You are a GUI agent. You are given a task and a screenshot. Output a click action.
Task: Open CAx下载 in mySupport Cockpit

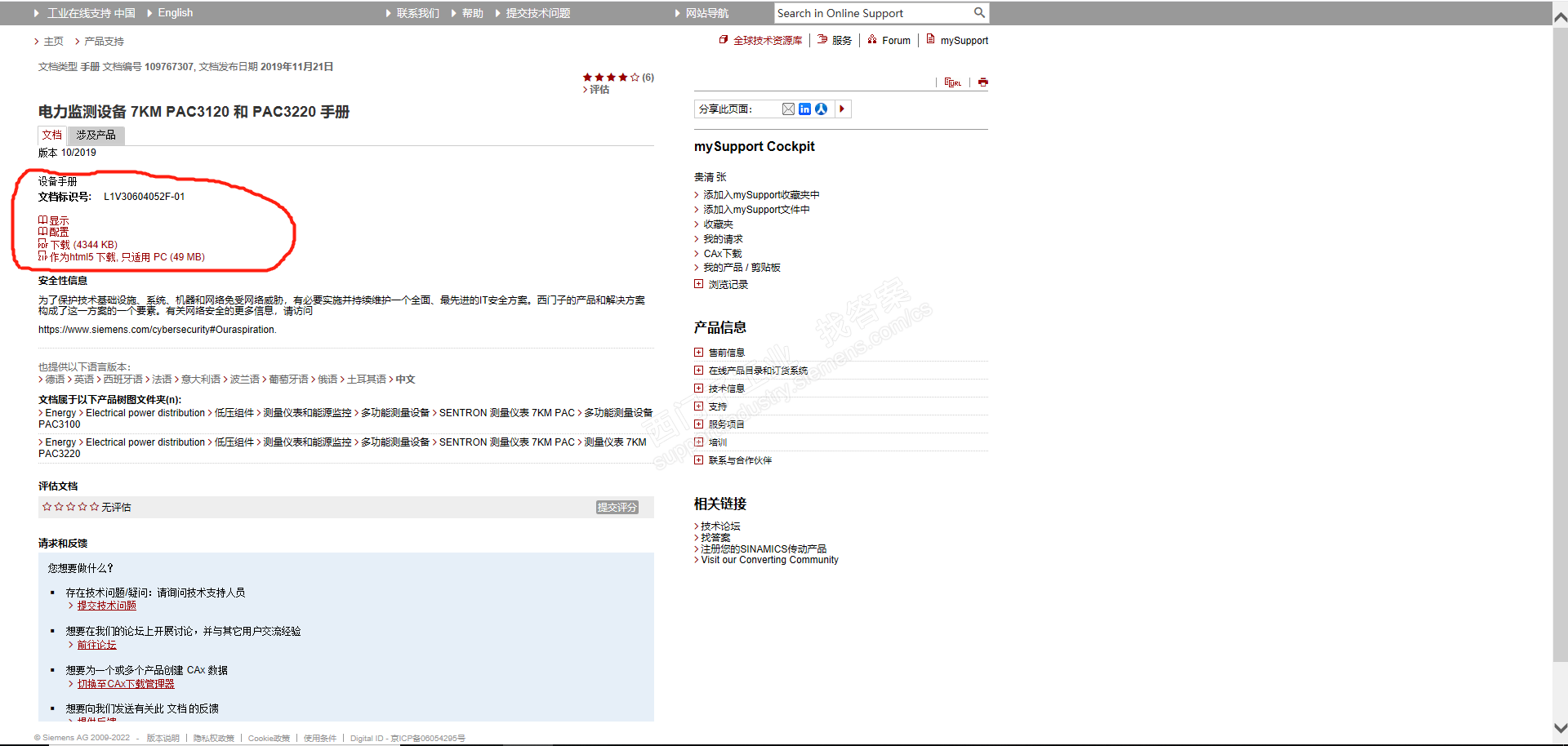pyautogui.click(x=723, y=254)
